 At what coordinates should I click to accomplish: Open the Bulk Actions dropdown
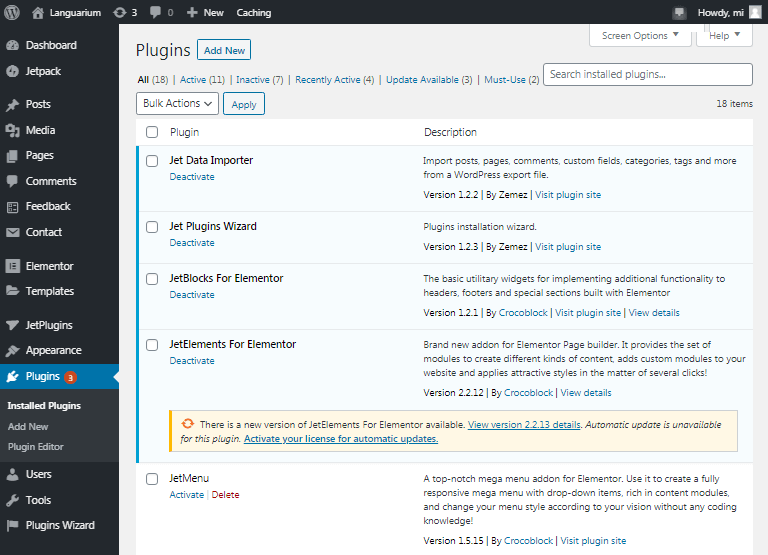pyautogui.click(x=177, y=103)
